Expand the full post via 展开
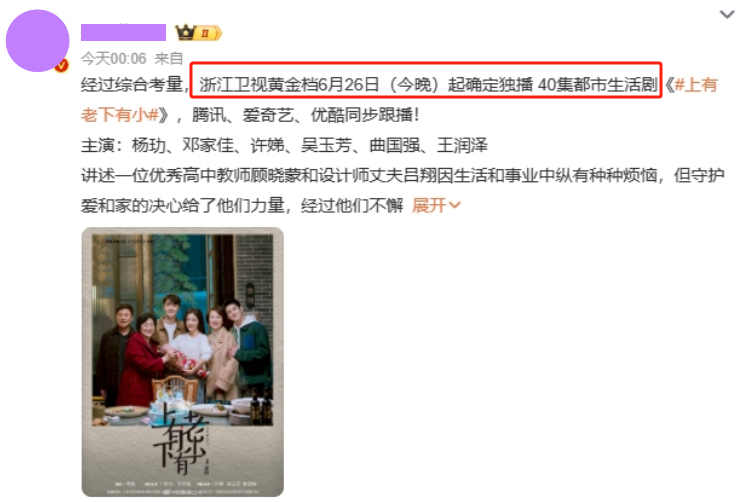The width and height of the screenshot is (745, 502). [429, 205]
